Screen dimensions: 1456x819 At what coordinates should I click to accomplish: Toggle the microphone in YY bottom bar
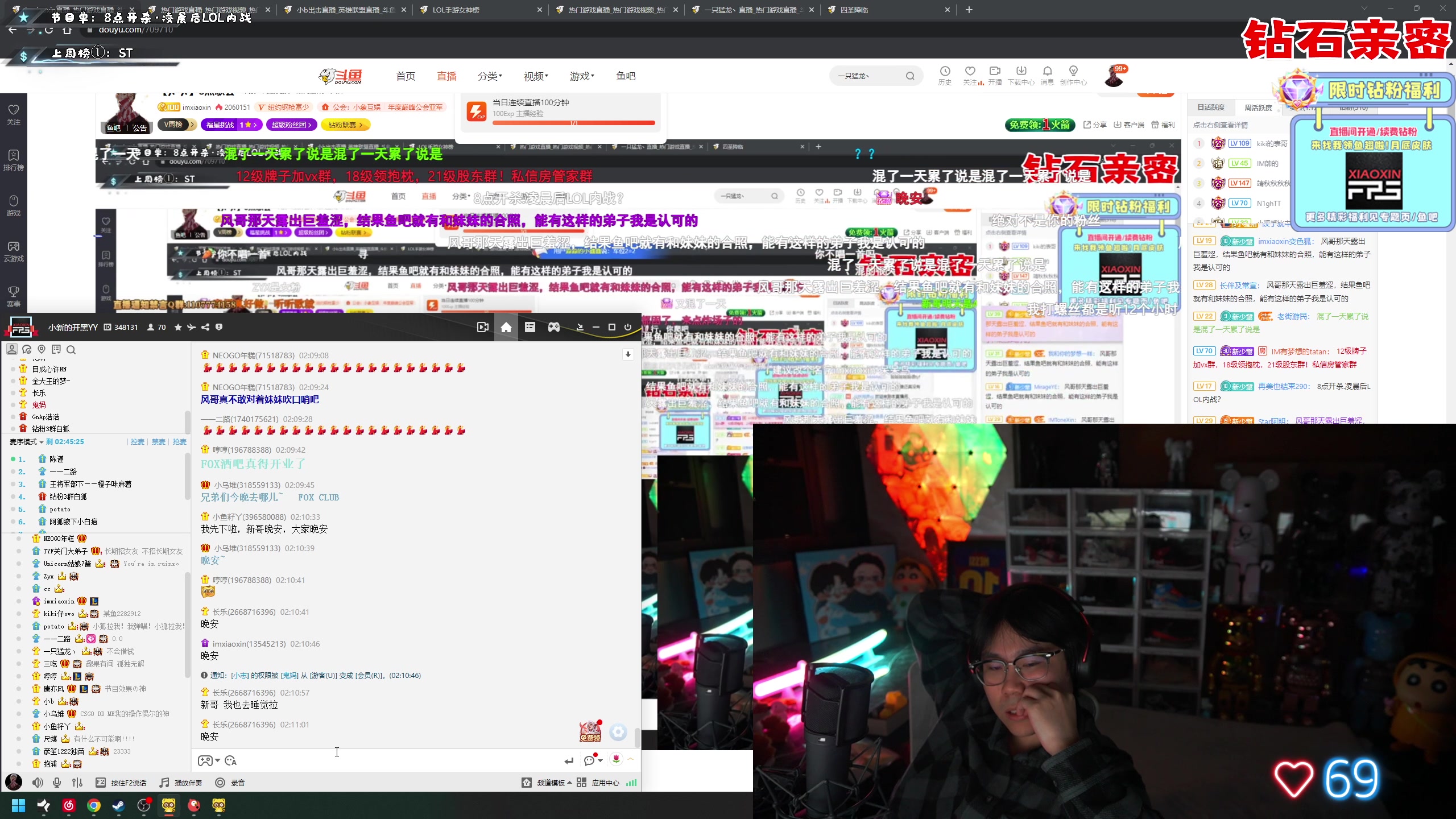(57, 783)
